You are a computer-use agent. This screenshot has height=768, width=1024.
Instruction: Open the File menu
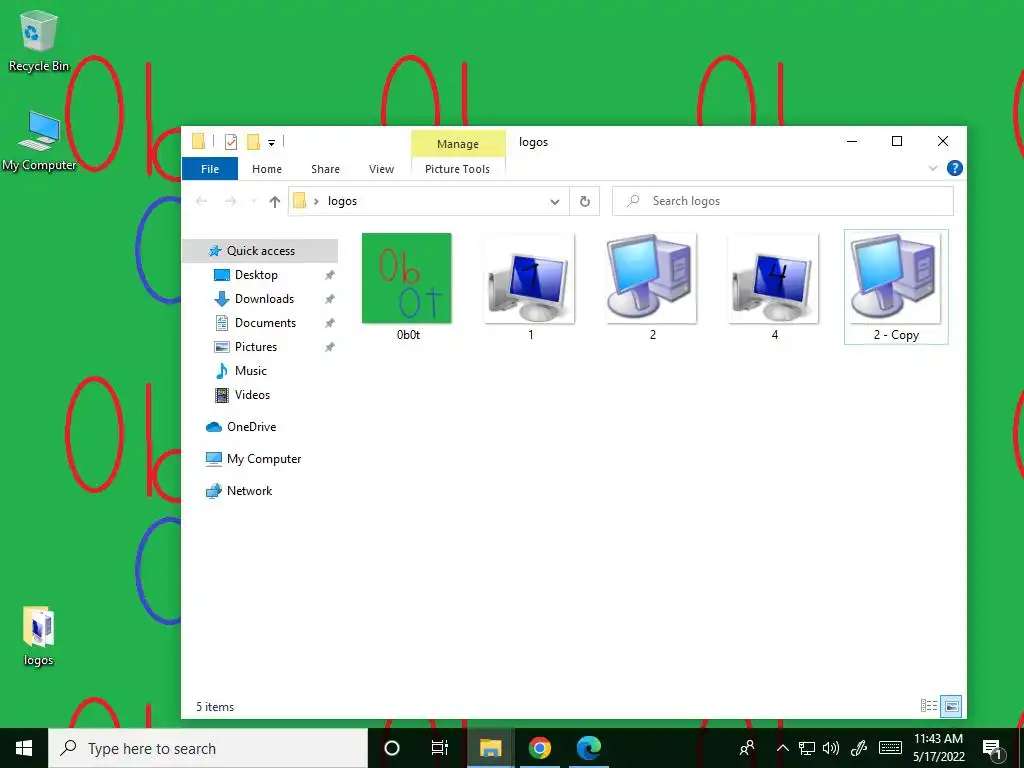(210, 169)
